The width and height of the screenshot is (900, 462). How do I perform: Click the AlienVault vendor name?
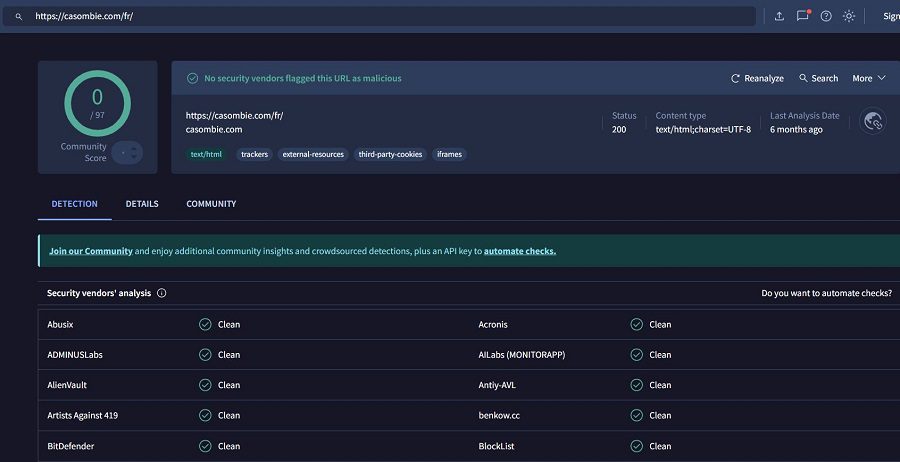pos(67,385)
